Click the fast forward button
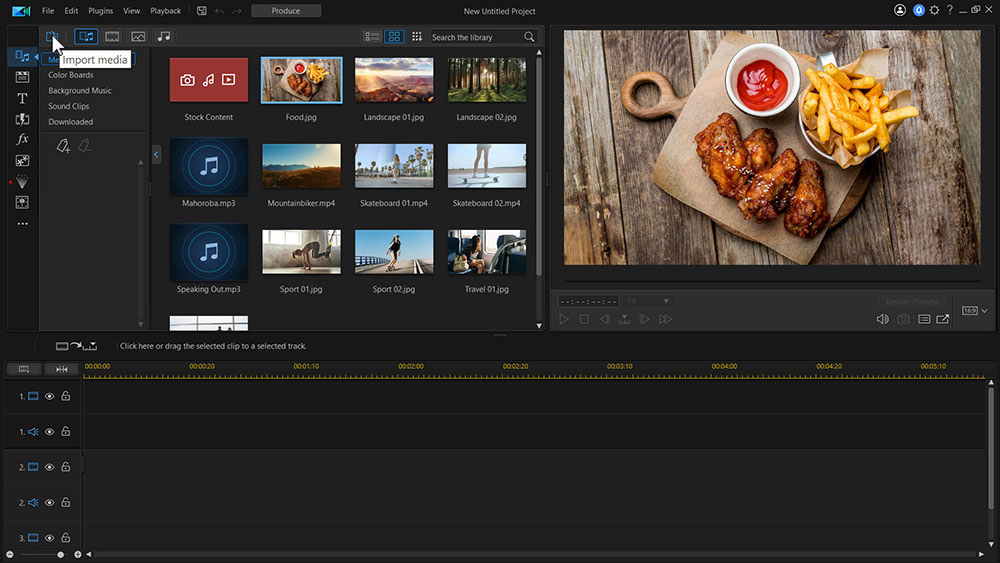This screenshot has width=1000, height=563. click(x=665, y=319)
